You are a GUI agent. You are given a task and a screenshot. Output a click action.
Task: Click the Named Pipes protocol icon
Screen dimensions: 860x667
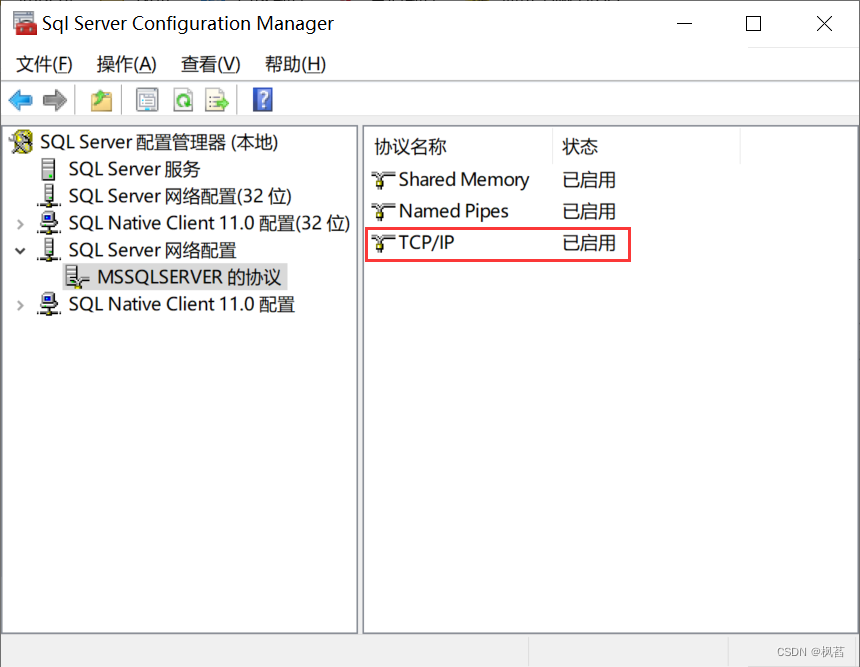pyautogui.click(x=383, y=211)
